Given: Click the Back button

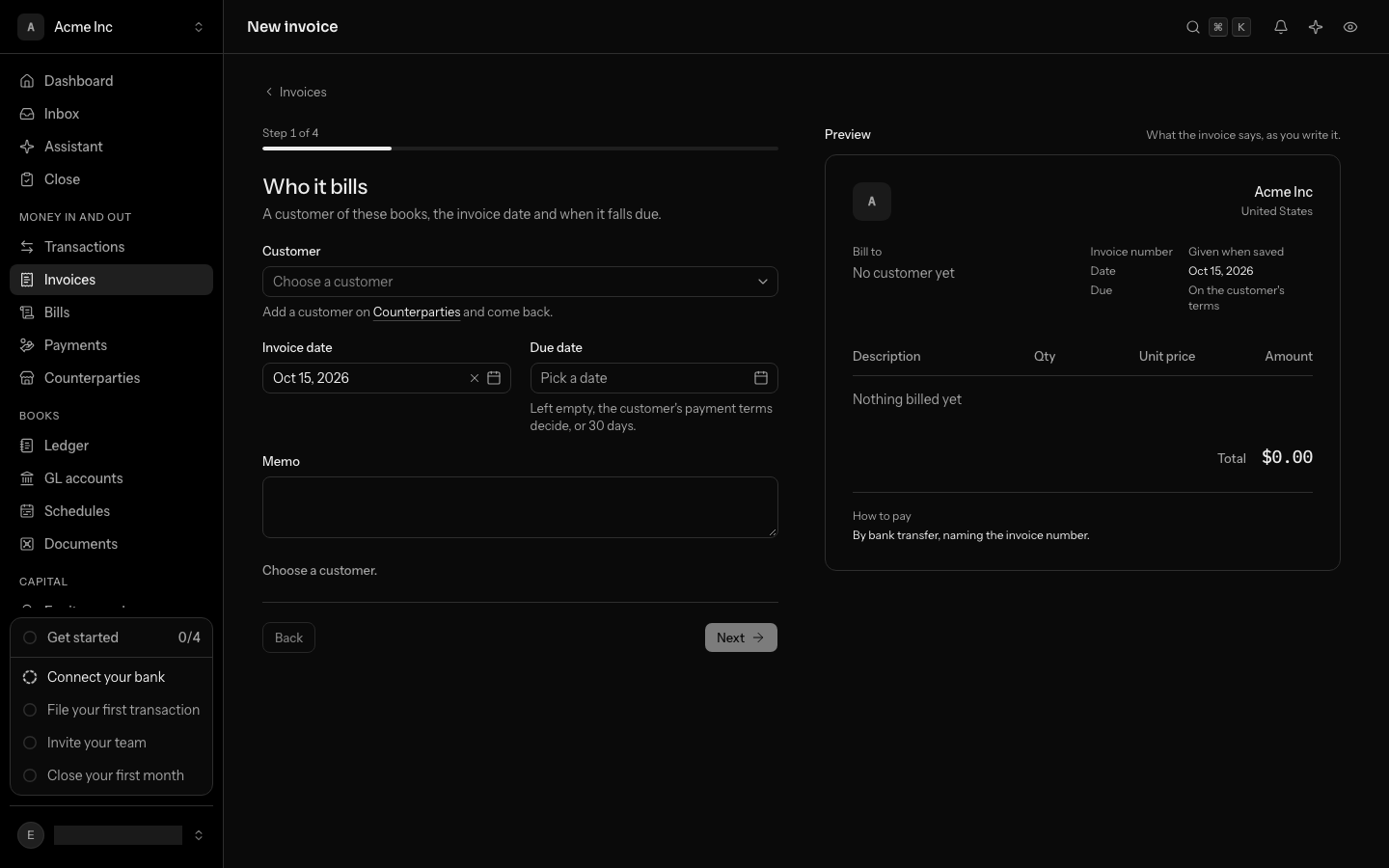Looking at the screenshot, I should click(x=288, y=637).
